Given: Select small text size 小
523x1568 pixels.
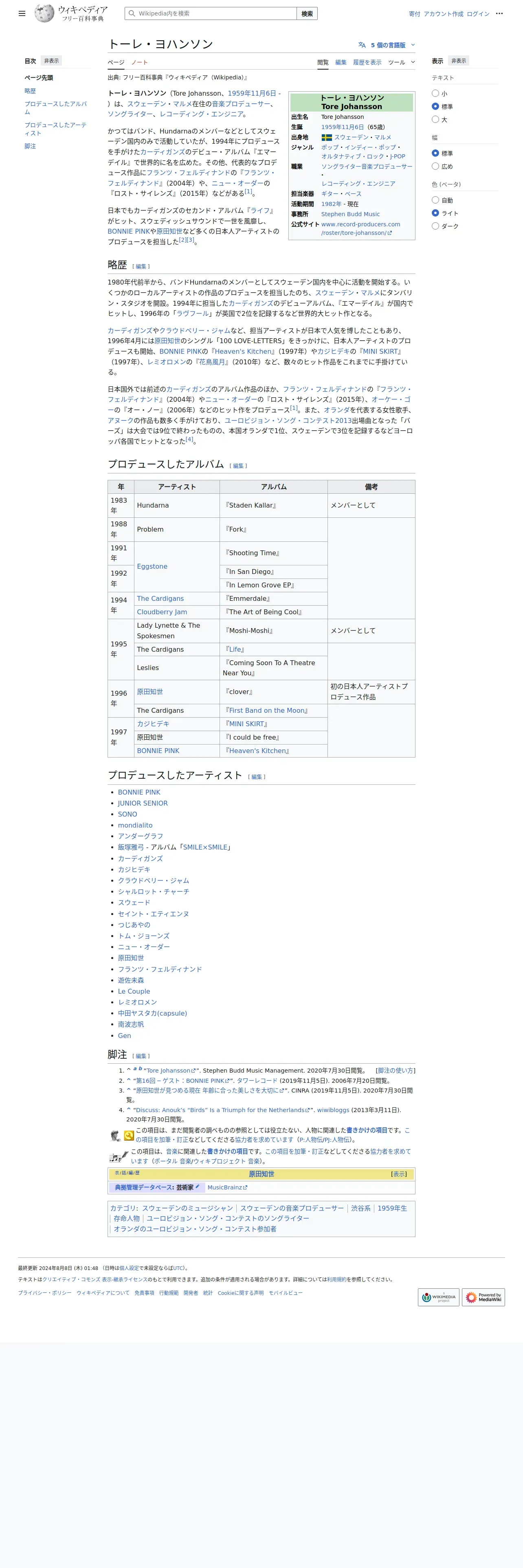Looking at the screenshot, I should pyautogui.click(x=435, y=93).
